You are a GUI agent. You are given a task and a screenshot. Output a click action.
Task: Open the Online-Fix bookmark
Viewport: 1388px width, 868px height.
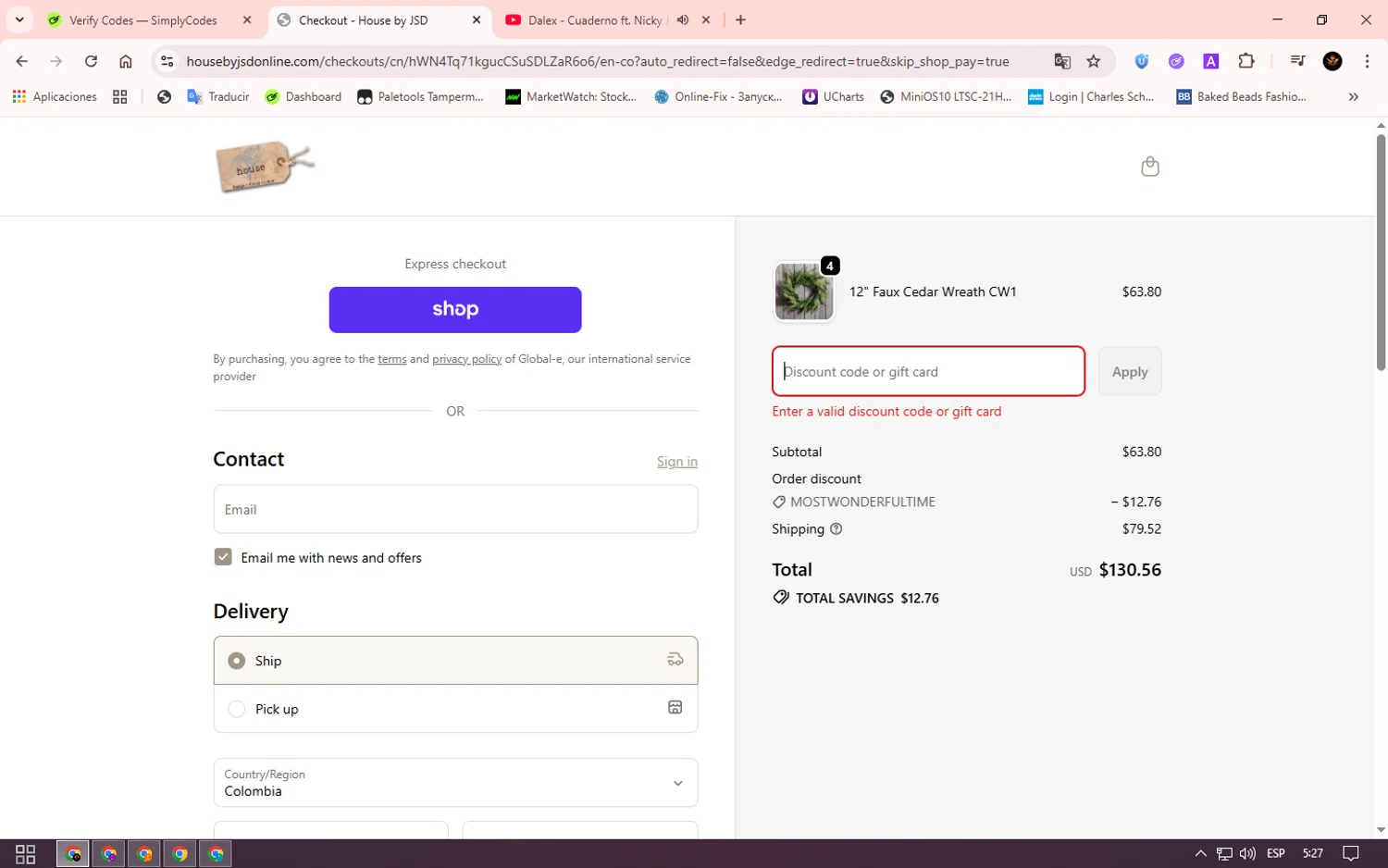click(x=719, y=96)
